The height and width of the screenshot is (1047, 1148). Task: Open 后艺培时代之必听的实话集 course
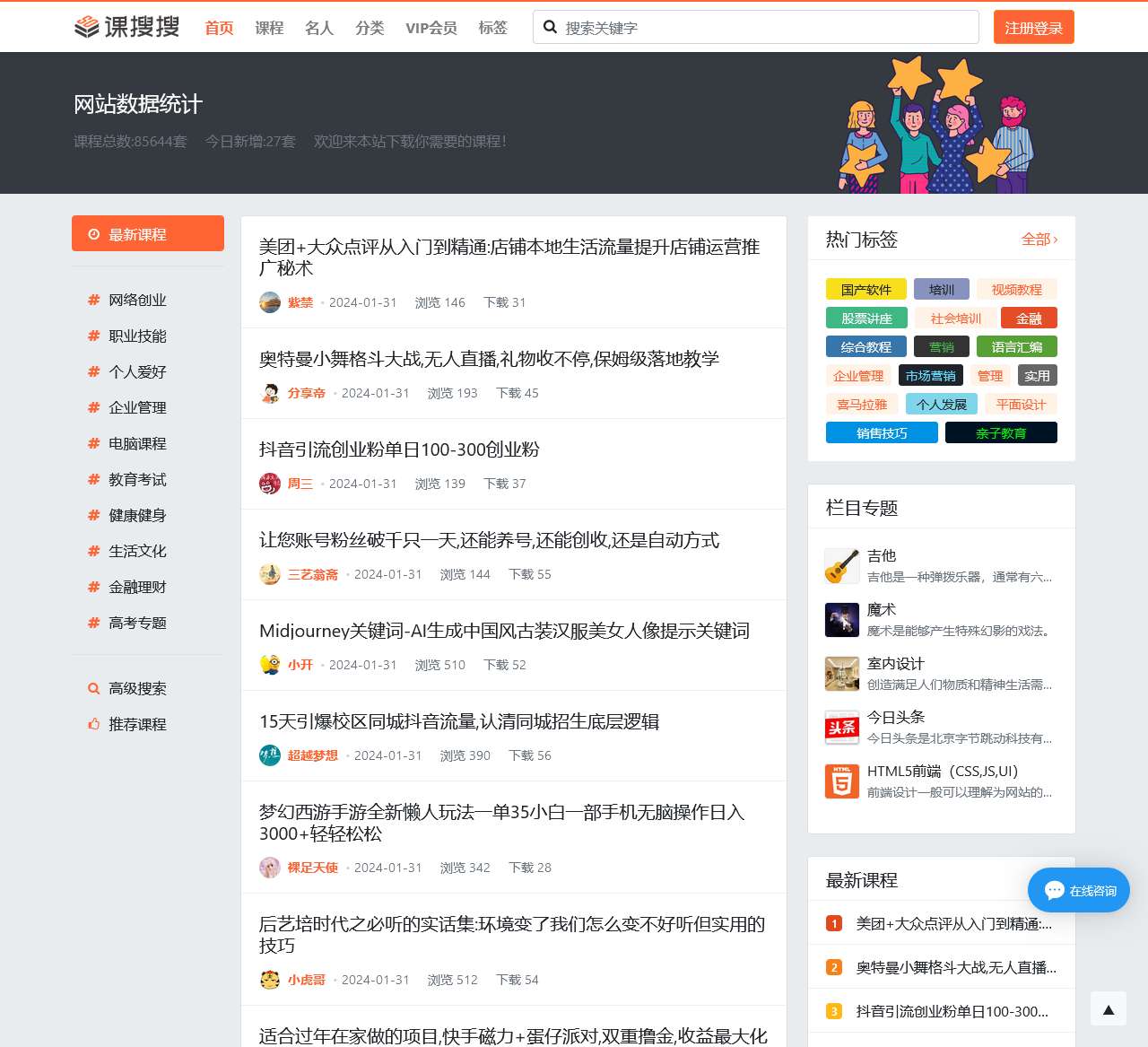pos(512,935)
